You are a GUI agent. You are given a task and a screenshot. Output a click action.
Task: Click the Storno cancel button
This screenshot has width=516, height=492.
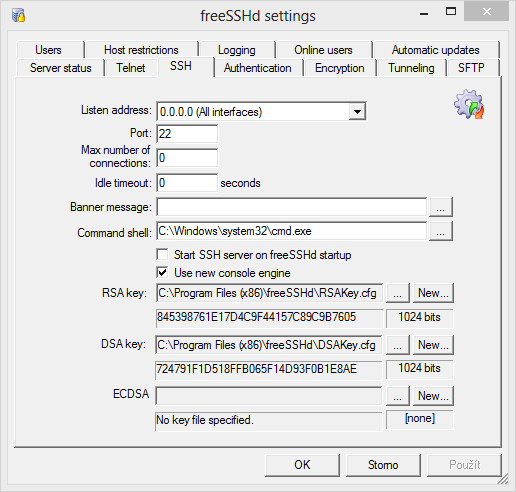pyautogui.click(x=383, y=465)
